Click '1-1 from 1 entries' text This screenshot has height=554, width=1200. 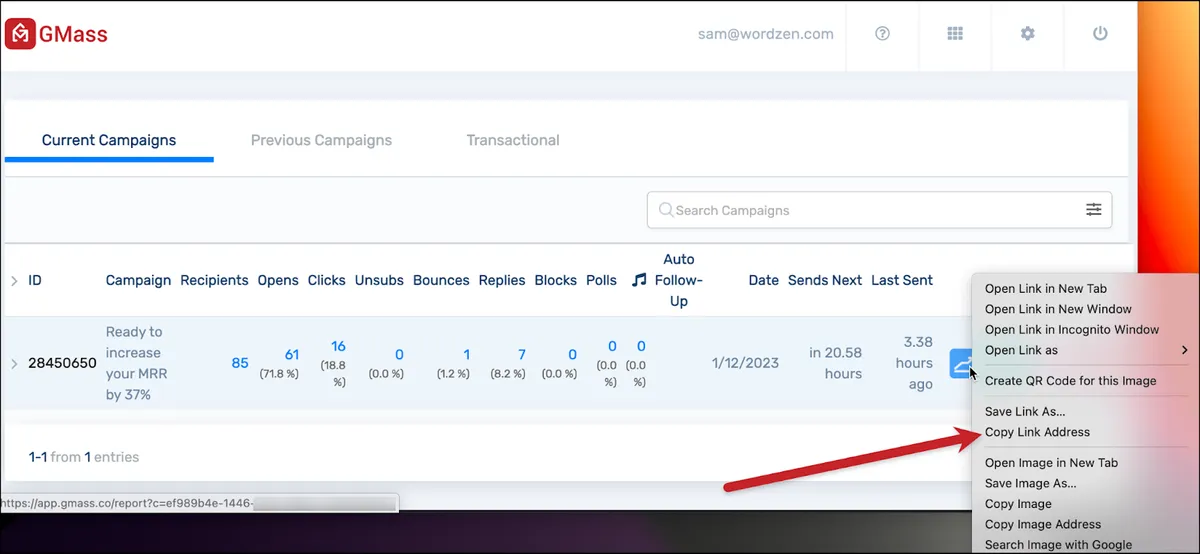[x=84, y=457]
